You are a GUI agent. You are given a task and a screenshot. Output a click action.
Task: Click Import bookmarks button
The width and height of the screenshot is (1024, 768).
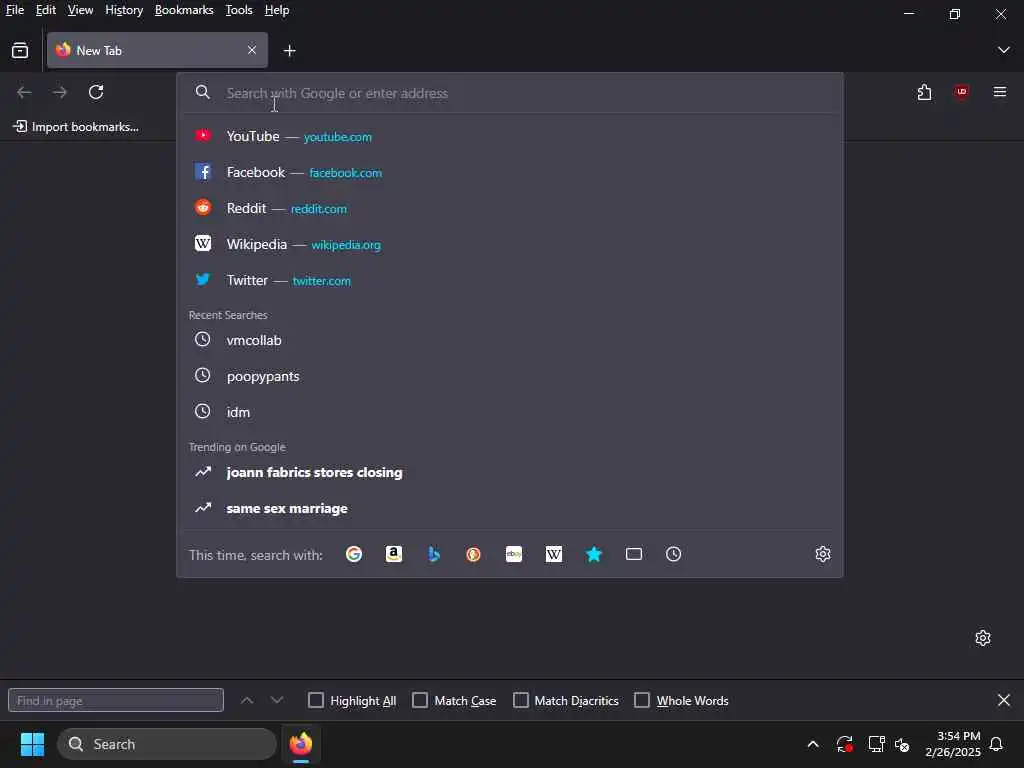coord(76,127)
